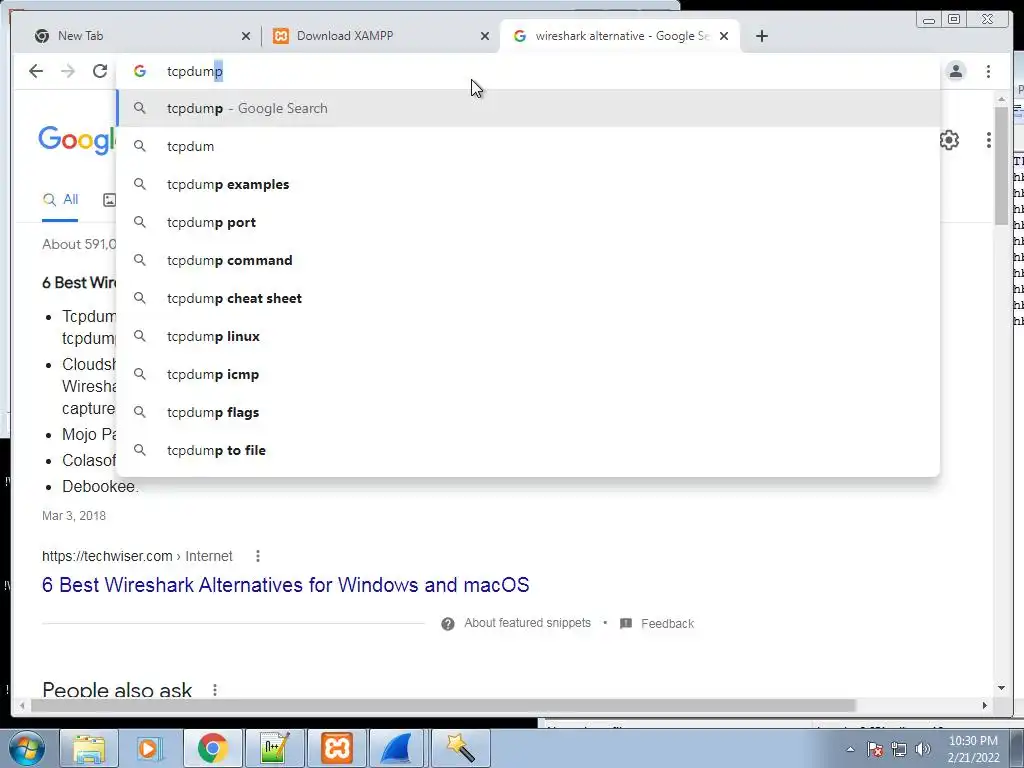Open '6 Best Wireshark Alternatives for Windows and macOS'
Viewport: 1024px width, 768px height.
coord(285,584)
